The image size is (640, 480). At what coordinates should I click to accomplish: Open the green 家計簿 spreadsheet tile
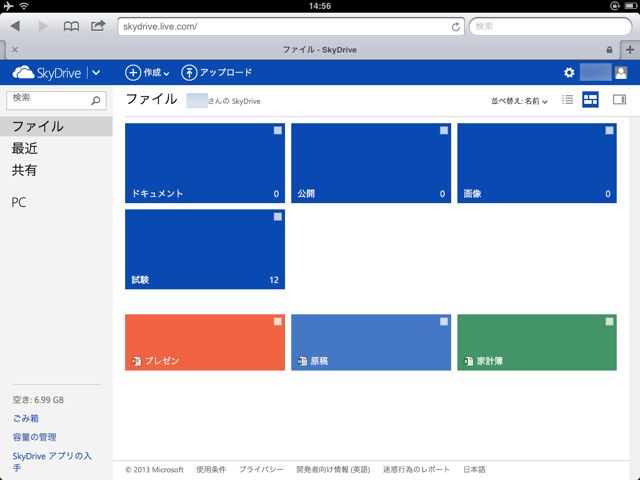[x=537, y=342]
